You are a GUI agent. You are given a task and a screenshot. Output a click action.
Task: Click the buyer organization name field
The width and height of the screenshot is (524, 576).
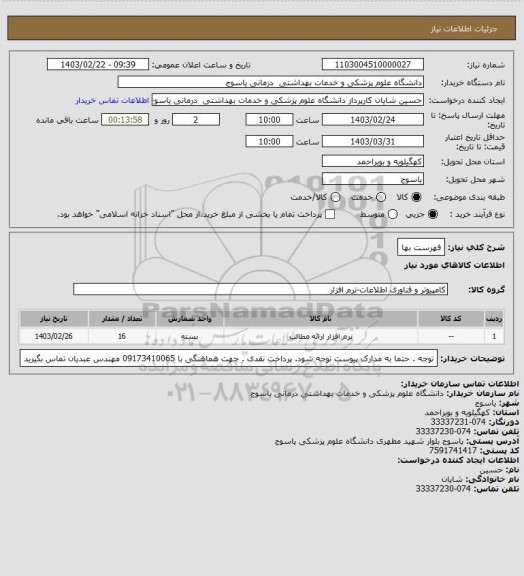click(270, 82)
